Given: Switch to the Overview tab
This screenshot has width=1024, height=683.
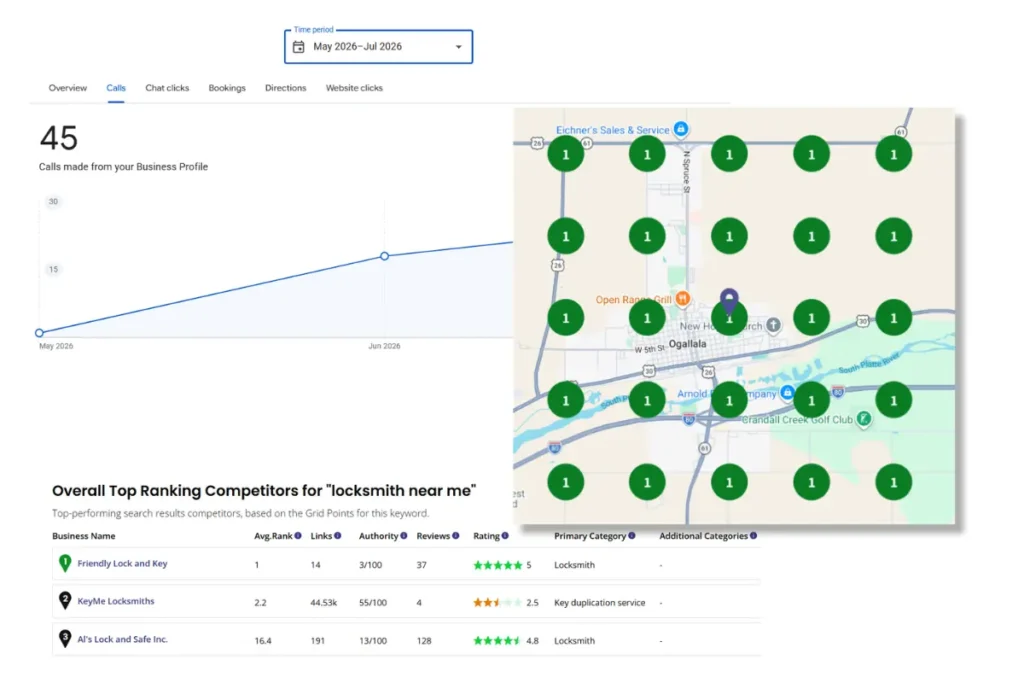Looking at the screenshot, I should click(x=67, y=87).
